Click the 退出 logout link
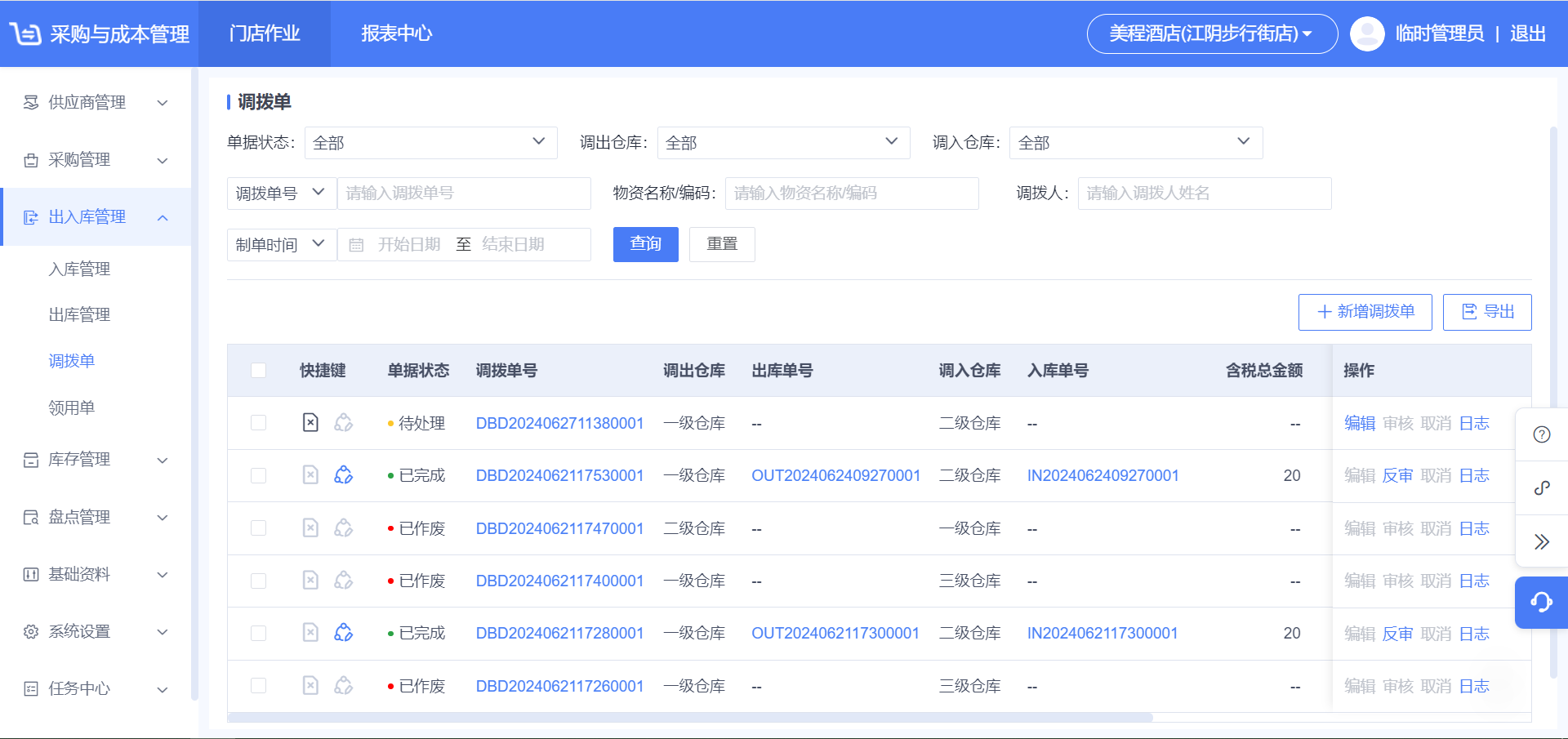 1528,33
